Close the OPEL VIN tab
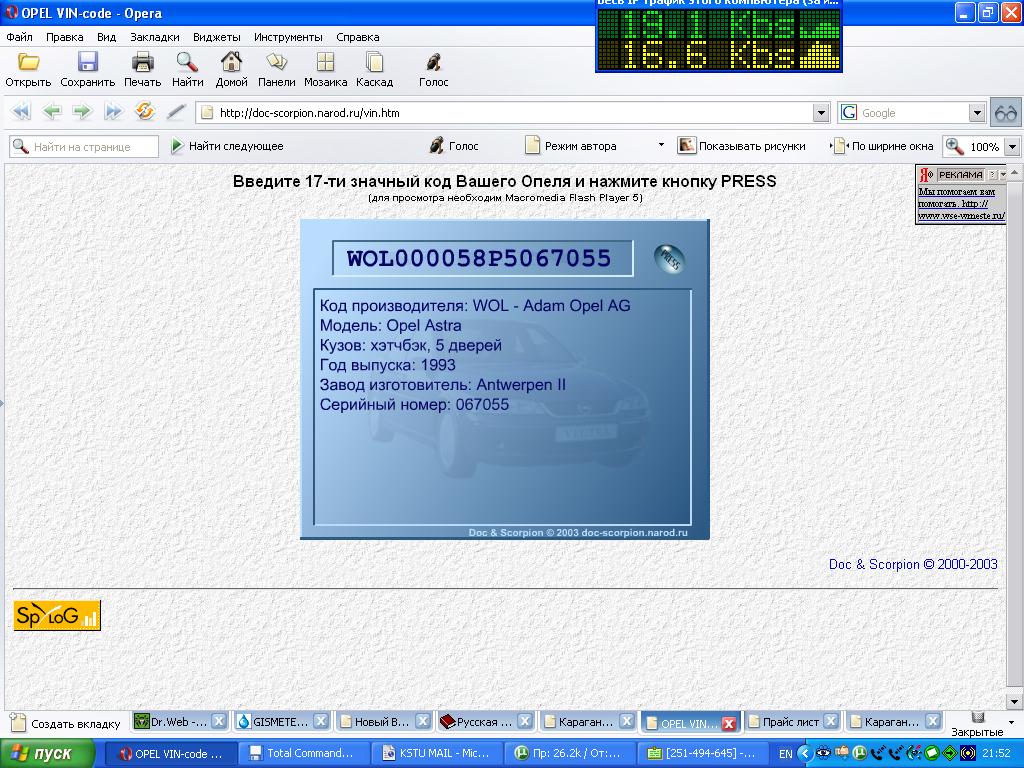The image size is (1024, 768). (x=729, y=723)
